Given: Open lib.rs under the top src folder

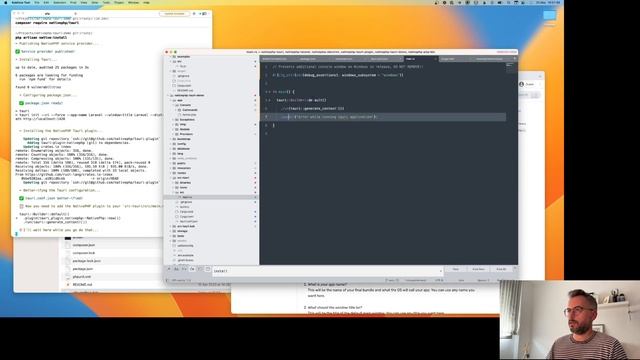Looking at the screenshot, I should click(183, 66).
